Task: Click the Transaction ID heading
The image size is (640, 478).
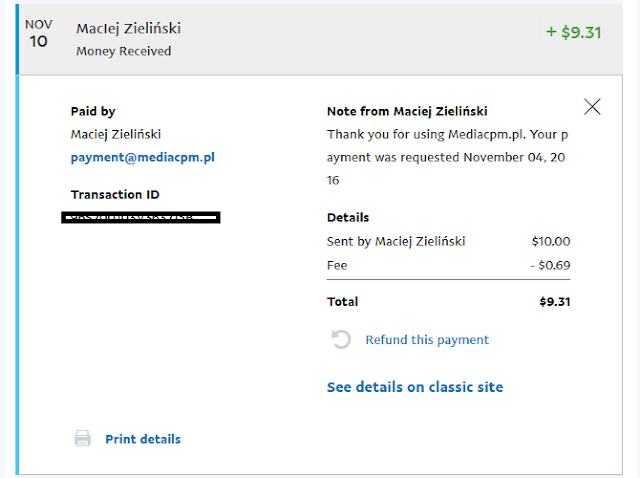Action: click(x=115, y=195)
